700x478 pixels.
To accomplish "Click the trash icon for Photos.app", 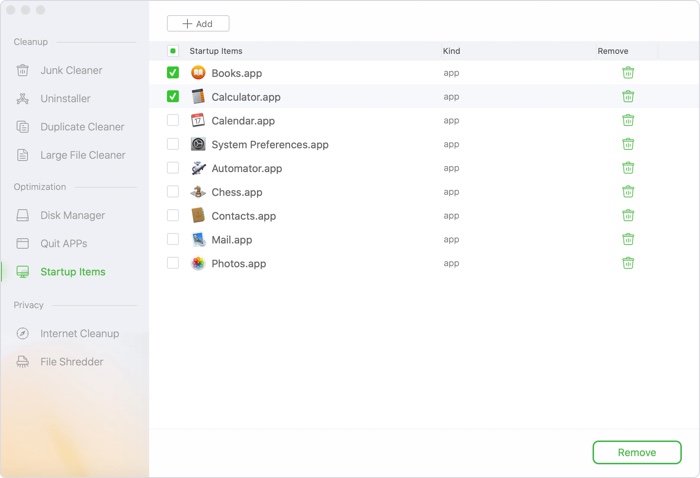I will pos(628,263).
